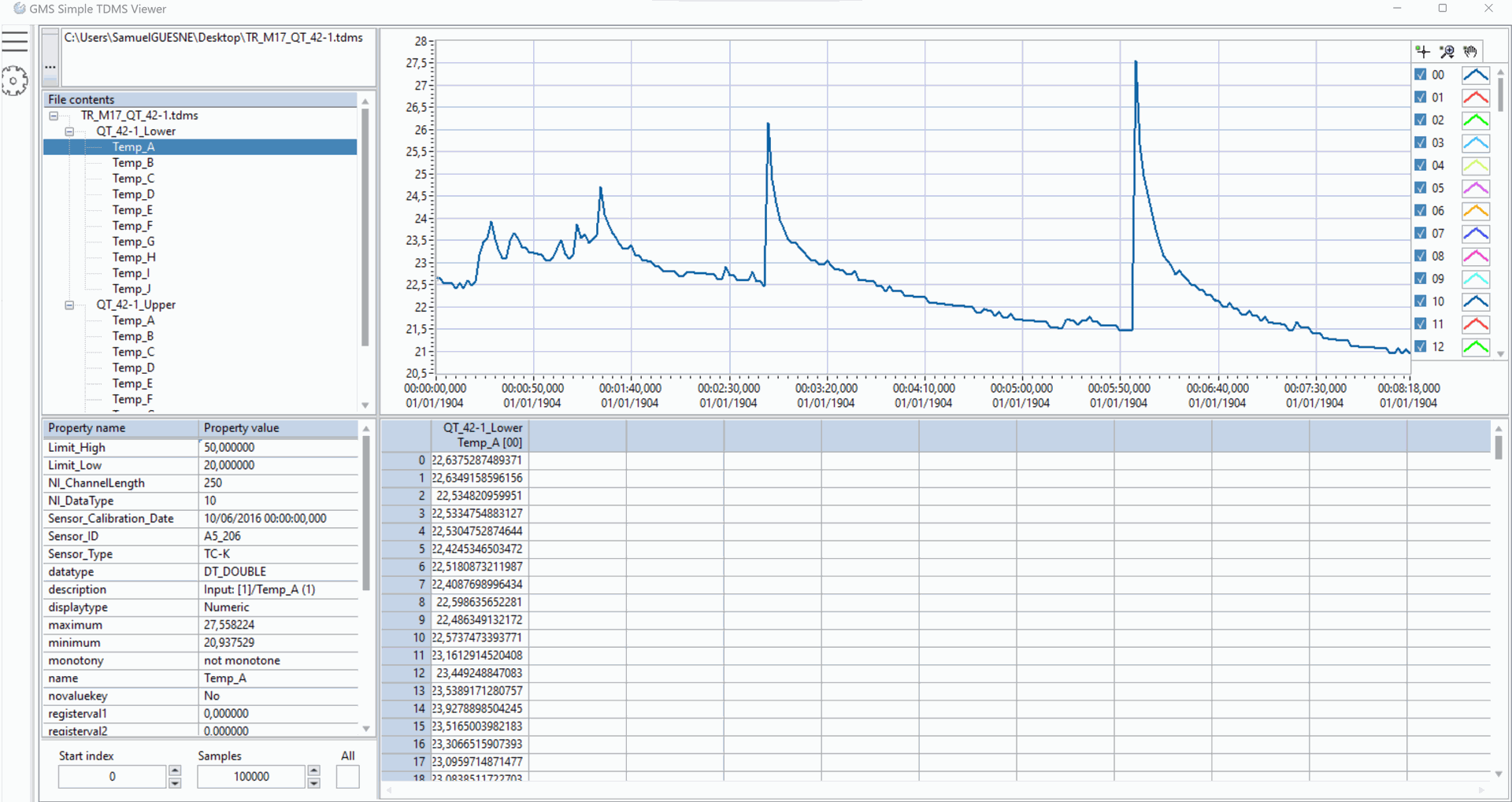Viewport: 1512px width, 802px height.
Task: Select the graph pan hand tool
Action: coord(1470,52)
